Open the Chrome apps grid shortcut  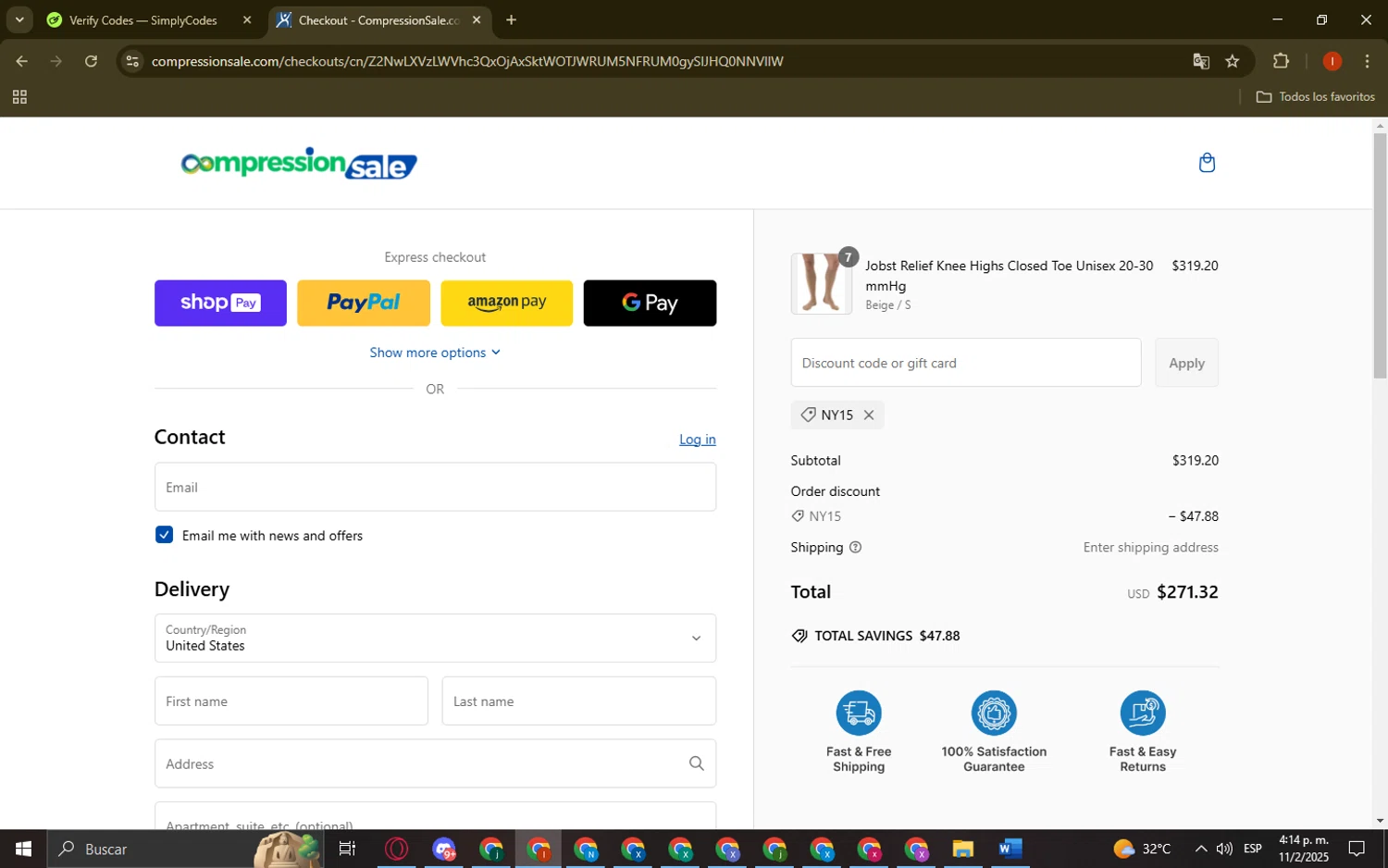click(19, 97)
